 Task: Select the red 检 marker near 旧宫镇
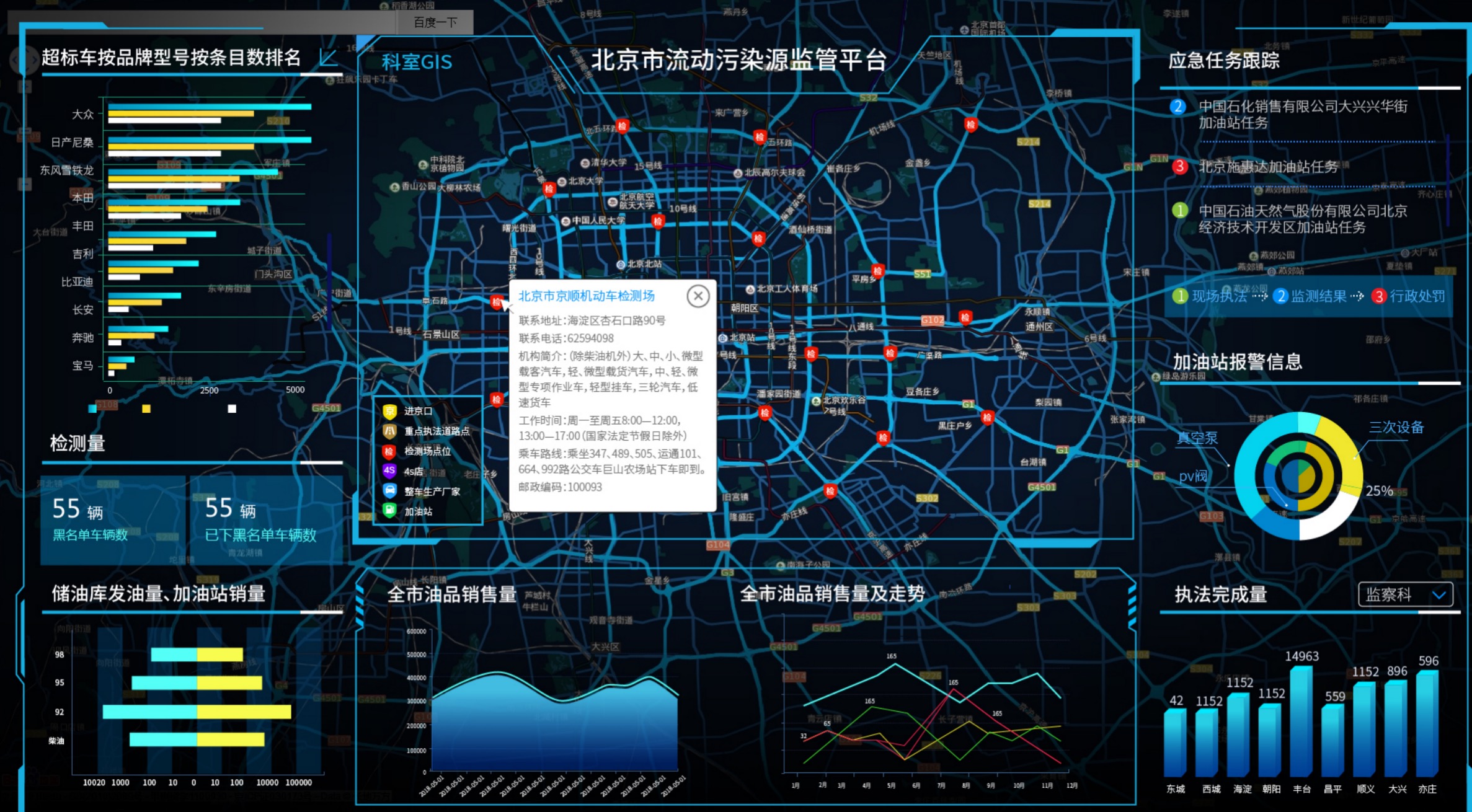point(830,492)
